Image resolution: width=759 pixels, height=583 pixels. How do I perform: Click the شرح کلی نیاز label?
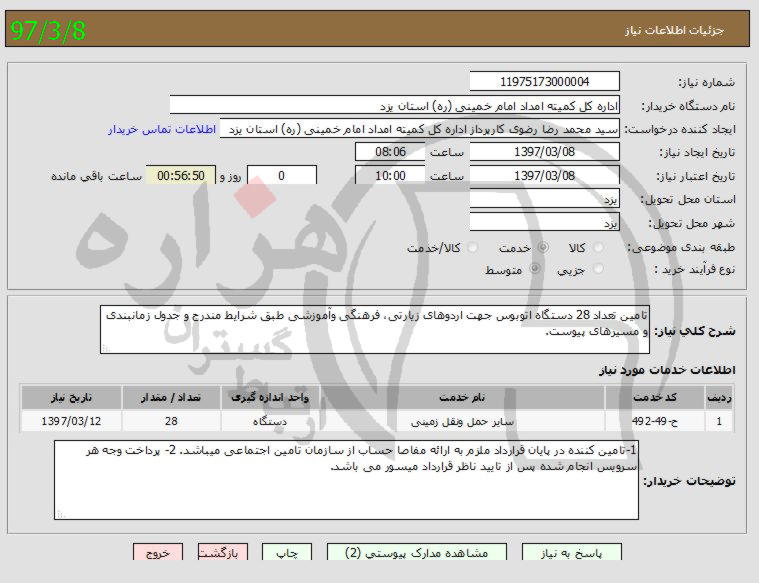694,331
